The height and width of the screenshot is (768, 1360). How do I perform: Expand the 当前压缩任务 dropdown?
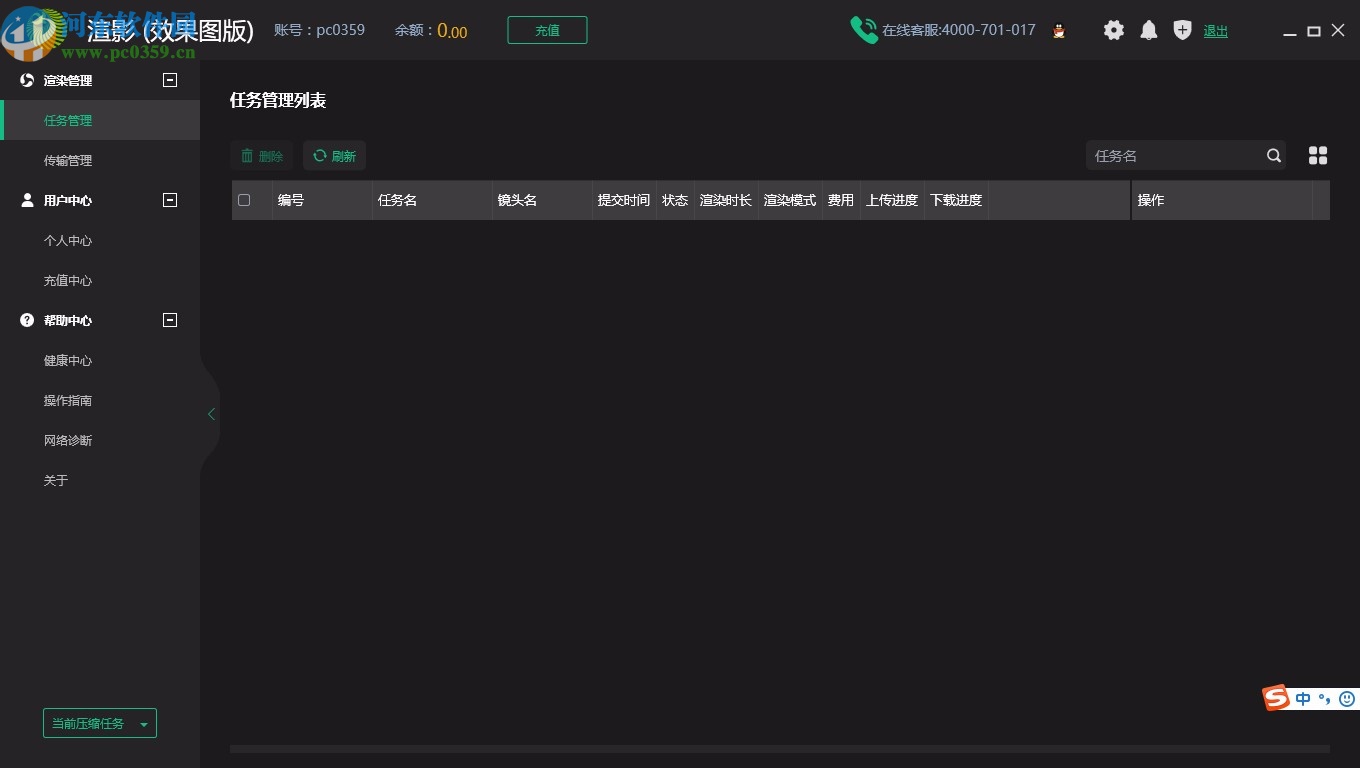point(143,723)
